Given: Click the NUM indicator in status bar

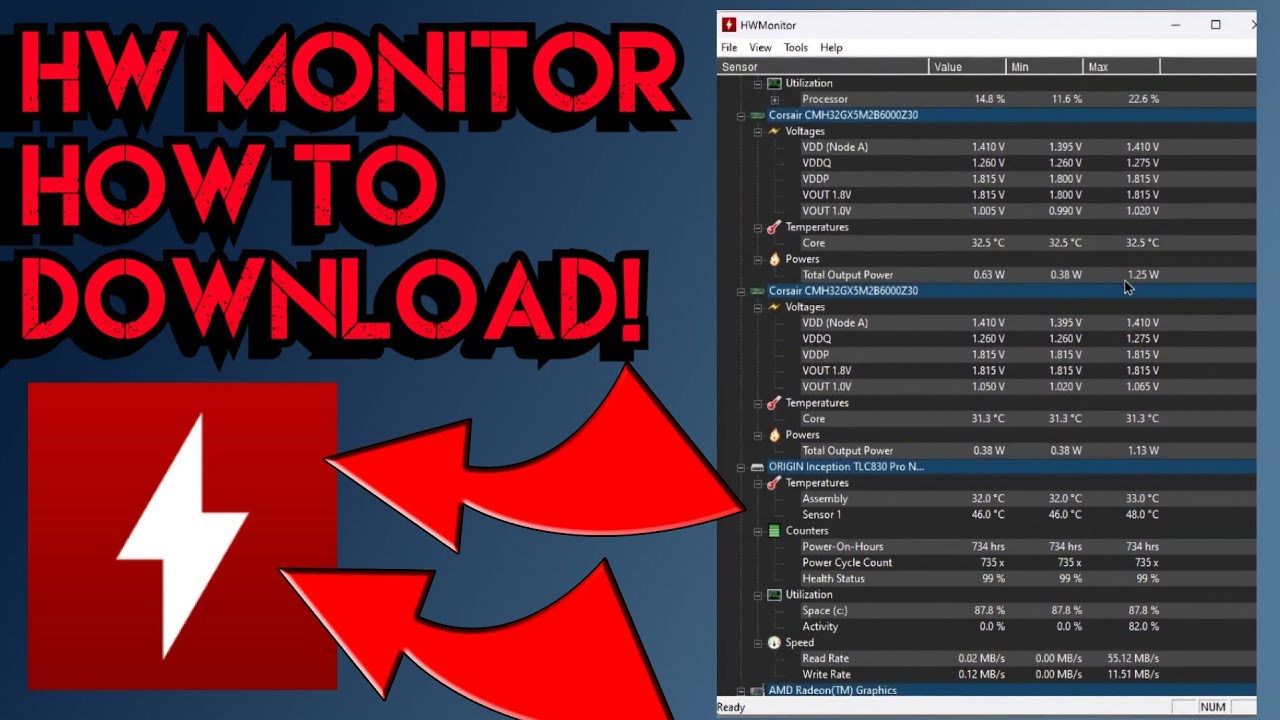Looking at the screenshot, I should click(x=1213, y=707).
